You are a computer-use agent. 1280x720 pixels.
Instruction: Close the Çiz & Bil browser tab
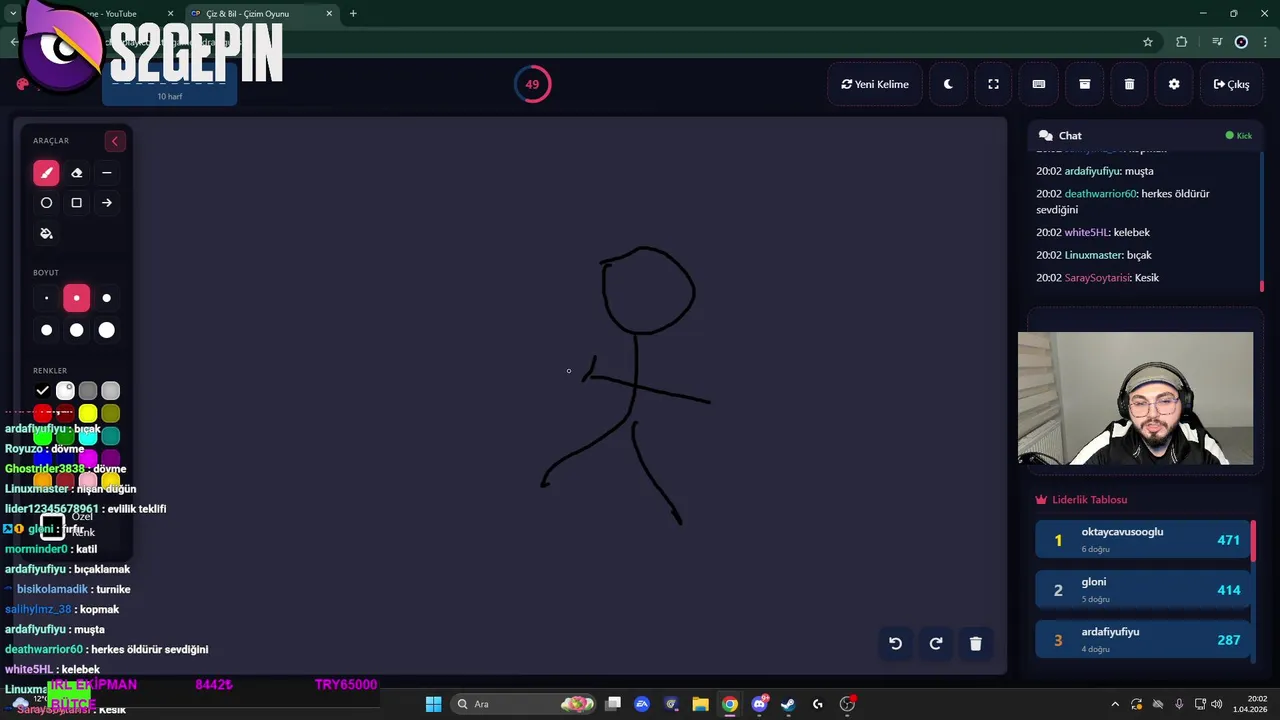pyautogui.click(x=330, y=14)
